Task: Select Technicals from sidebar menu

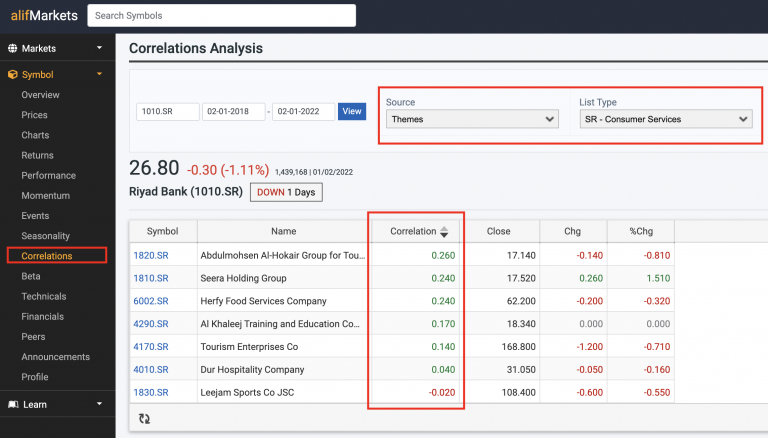Action: coord(44,296)
